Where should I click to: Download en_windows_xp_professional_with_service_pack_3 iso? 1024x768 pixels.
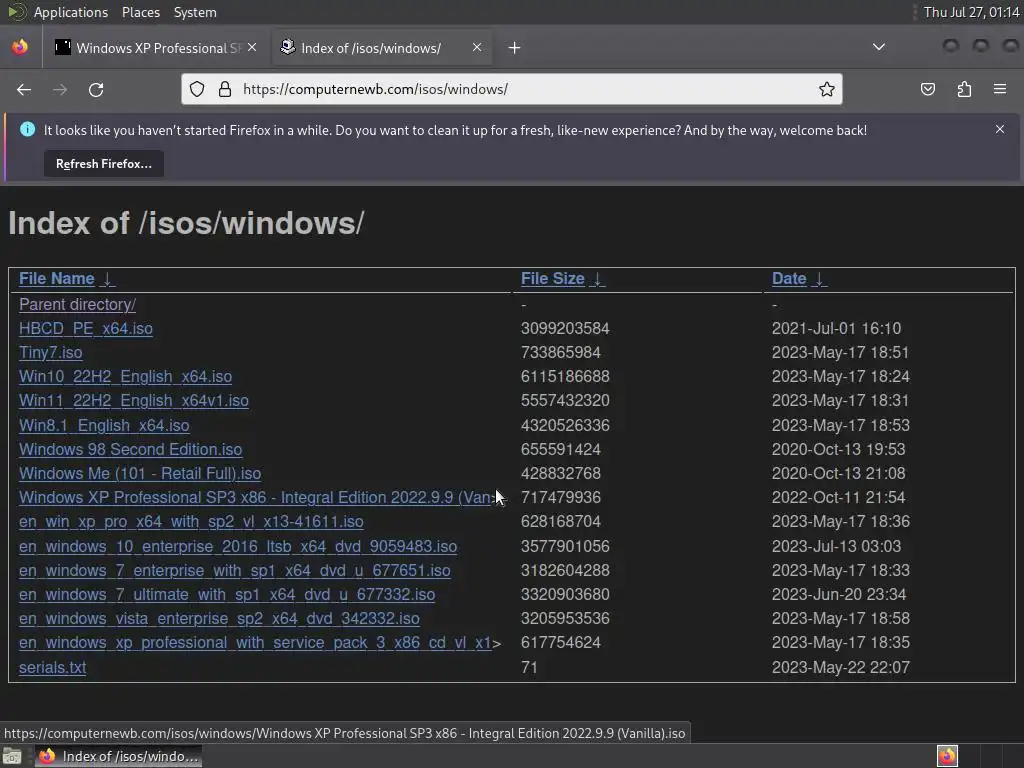(x=255, y=643)
